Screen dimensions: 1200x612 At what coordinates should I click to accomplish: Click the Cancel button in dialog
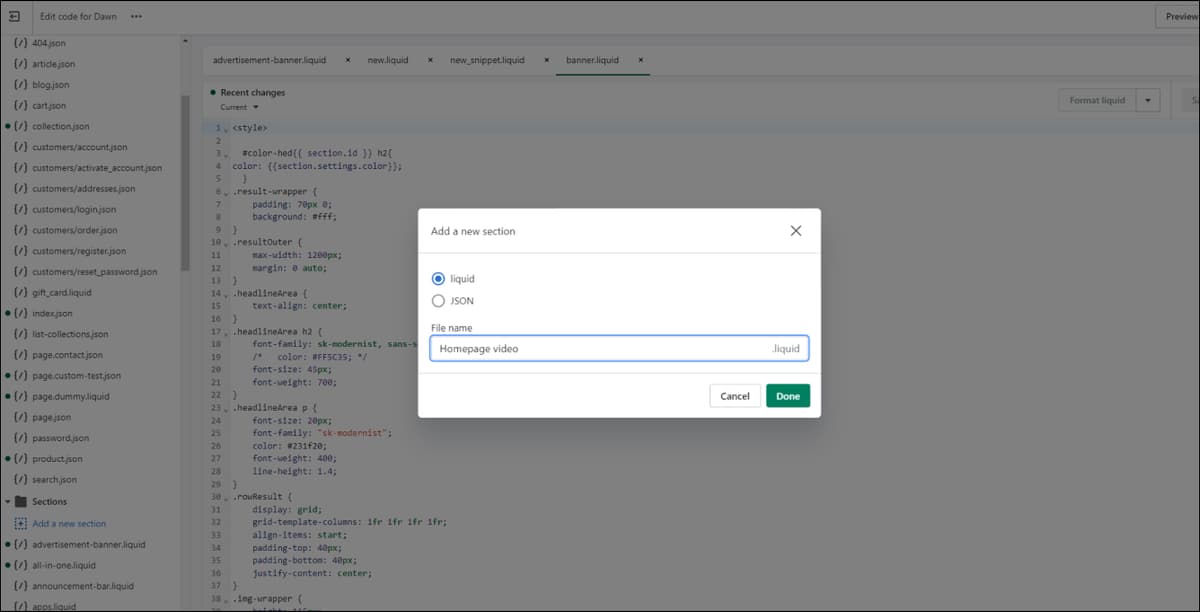735,396
